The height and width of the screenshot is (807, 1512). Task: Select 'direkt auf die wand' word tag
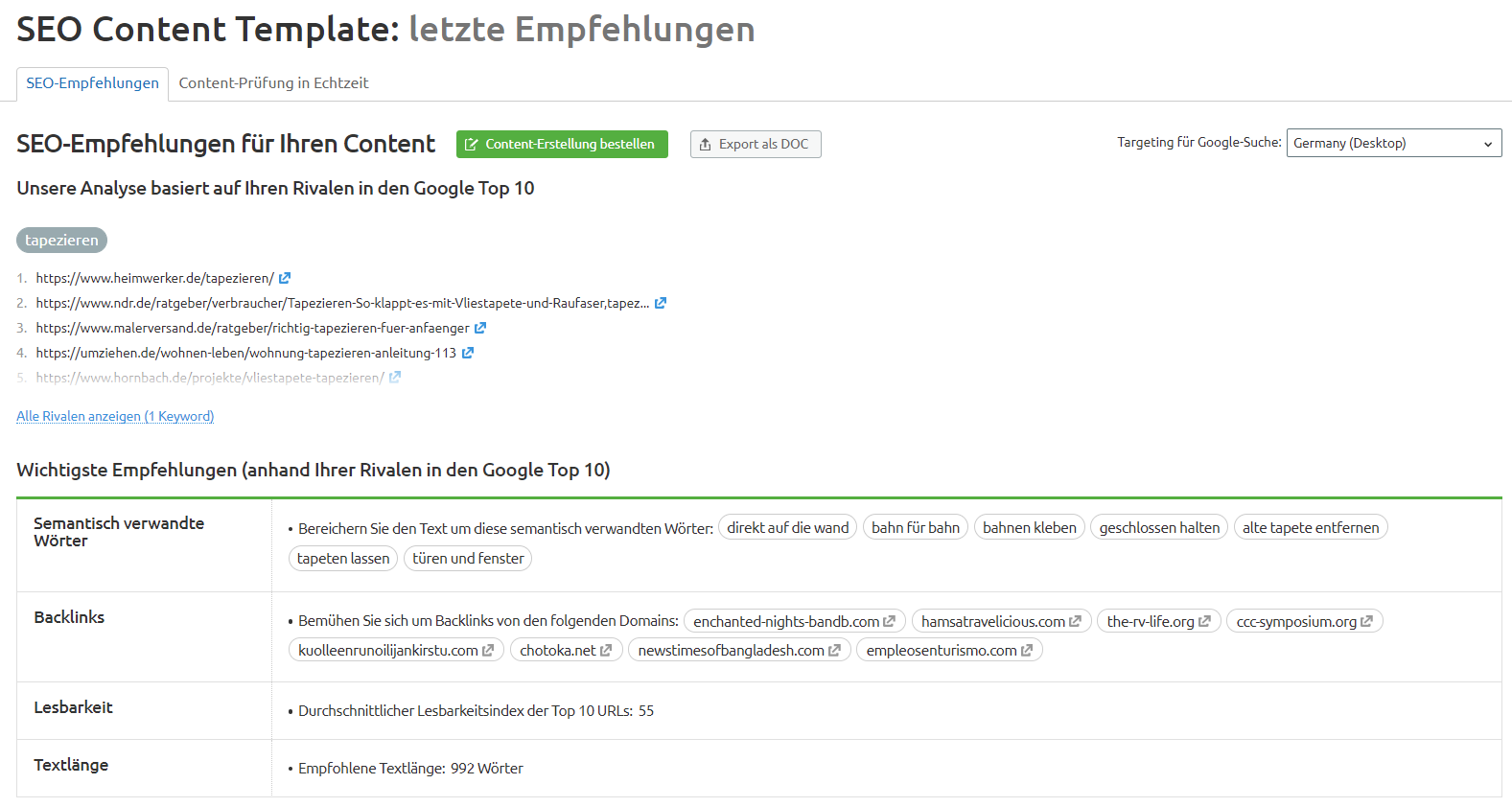(x=788, y=527)
